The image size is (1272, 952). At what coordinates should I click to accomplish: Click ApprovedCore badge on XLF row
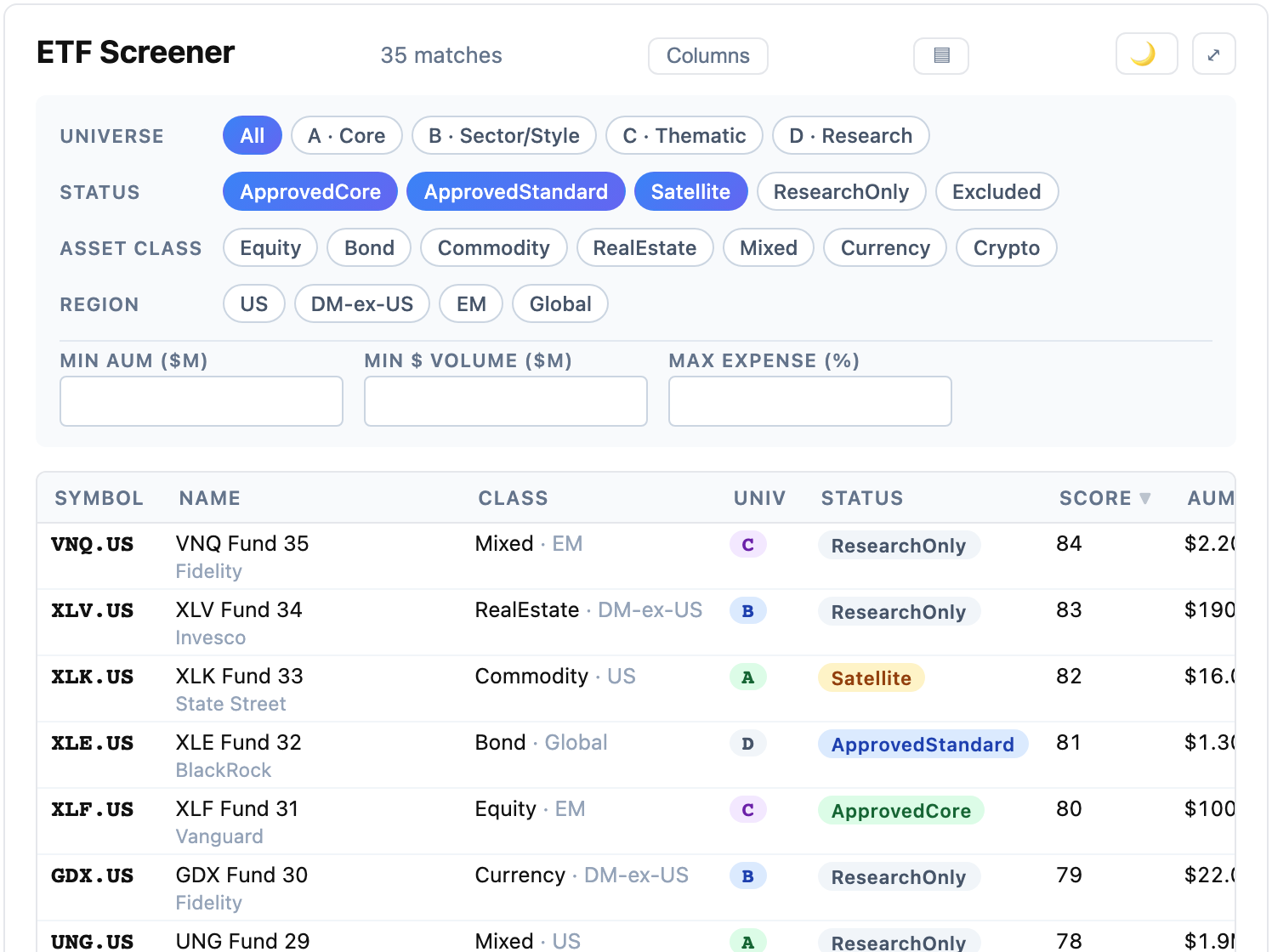tap(901, 810)
